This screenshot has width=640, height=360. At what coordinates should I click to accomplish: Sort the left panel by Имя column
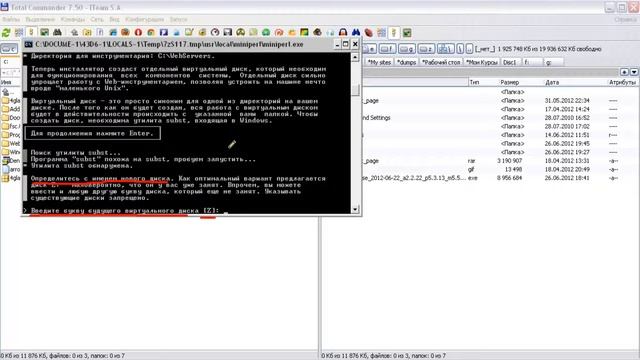(x=6, y=82)
